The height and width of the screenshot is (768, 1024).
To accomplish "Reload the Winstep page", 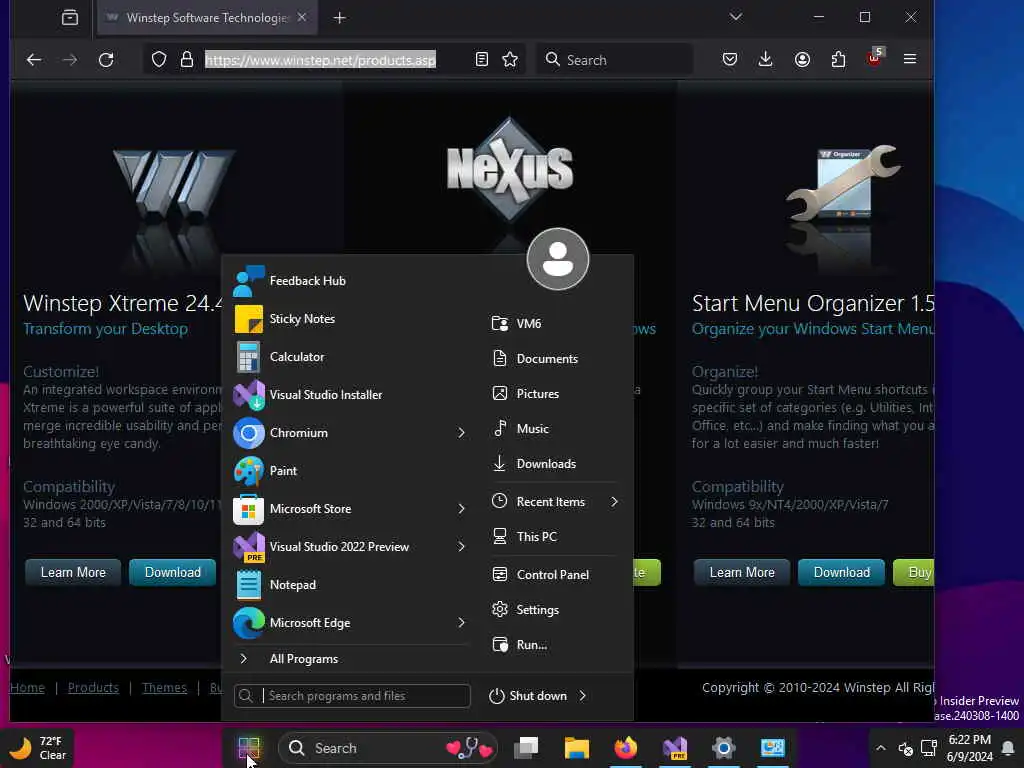I will pos(106,60).
